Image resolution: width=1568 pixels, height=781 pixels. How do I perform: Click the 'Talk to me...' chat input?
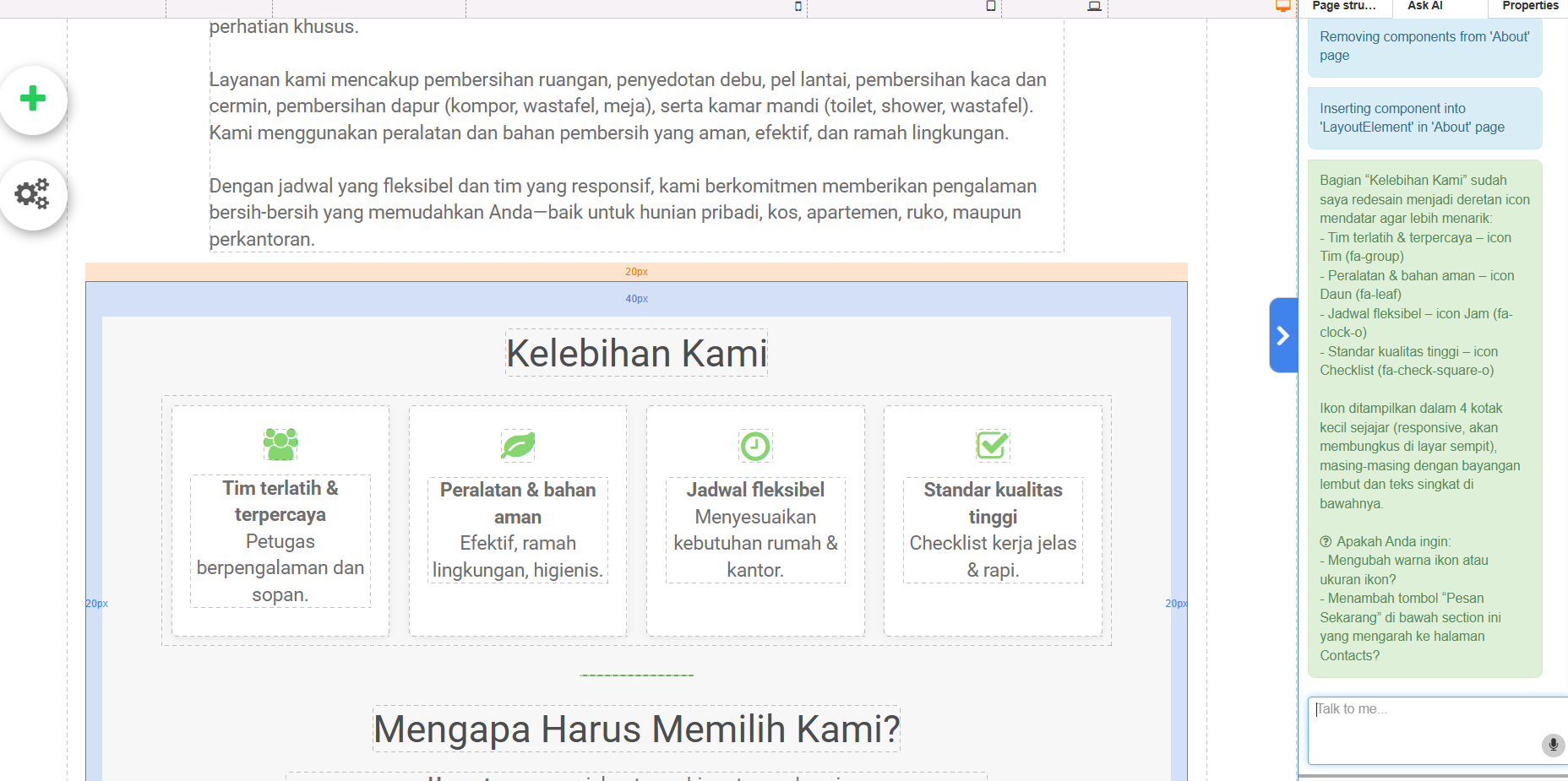(1428, 726)
